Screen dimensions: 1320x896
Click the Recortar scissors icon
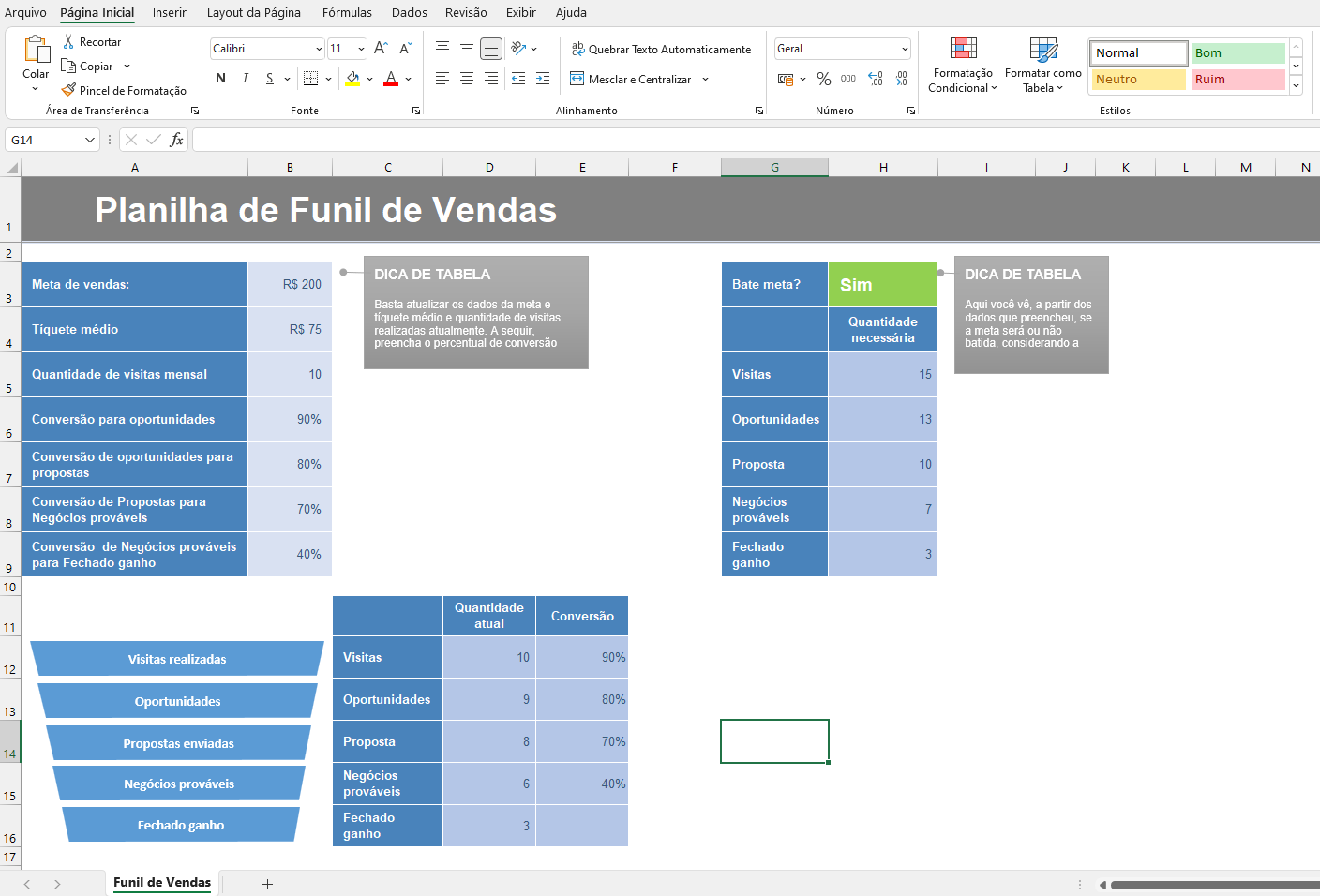68,42
